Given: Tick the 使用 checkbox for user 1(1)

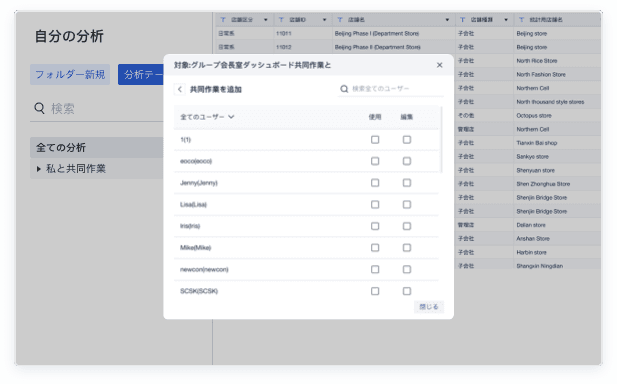Looking at the screenshot, I should point(375,140).
